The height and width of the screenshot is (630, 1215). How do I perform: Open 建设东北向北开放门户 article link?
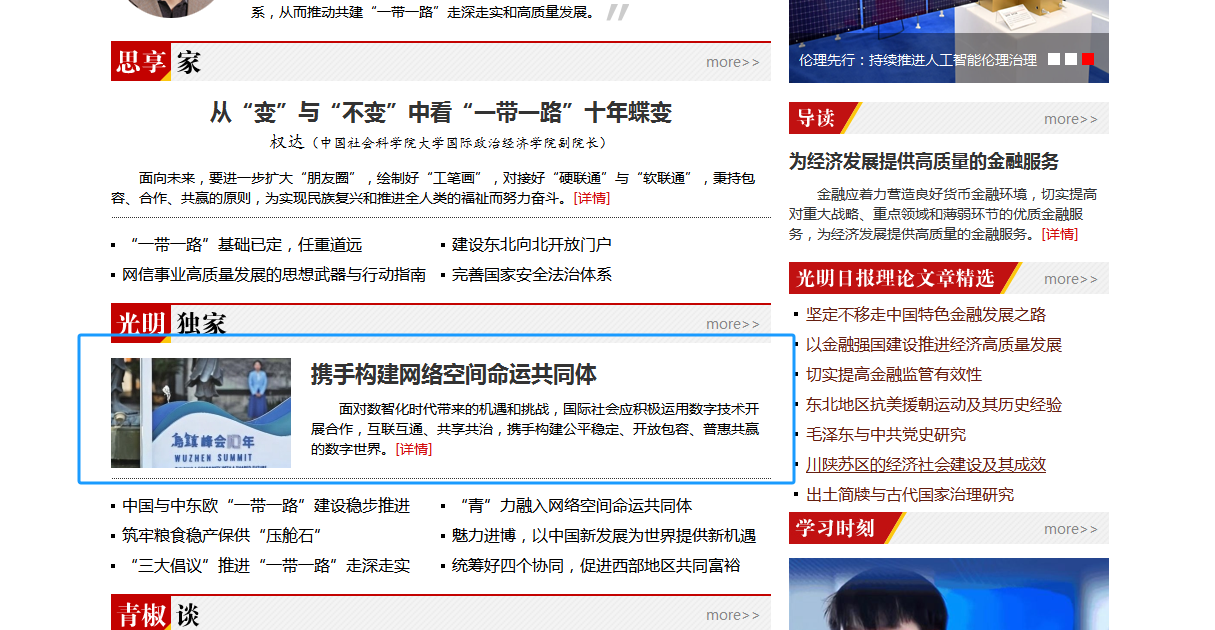[531, 245]
